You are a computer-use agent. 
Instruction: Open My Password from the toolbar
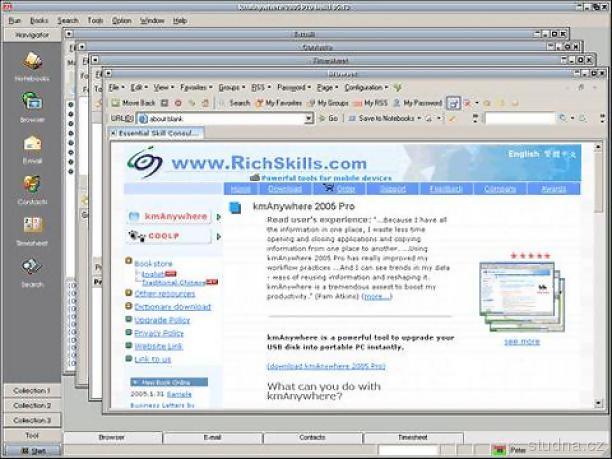point(418,103)
